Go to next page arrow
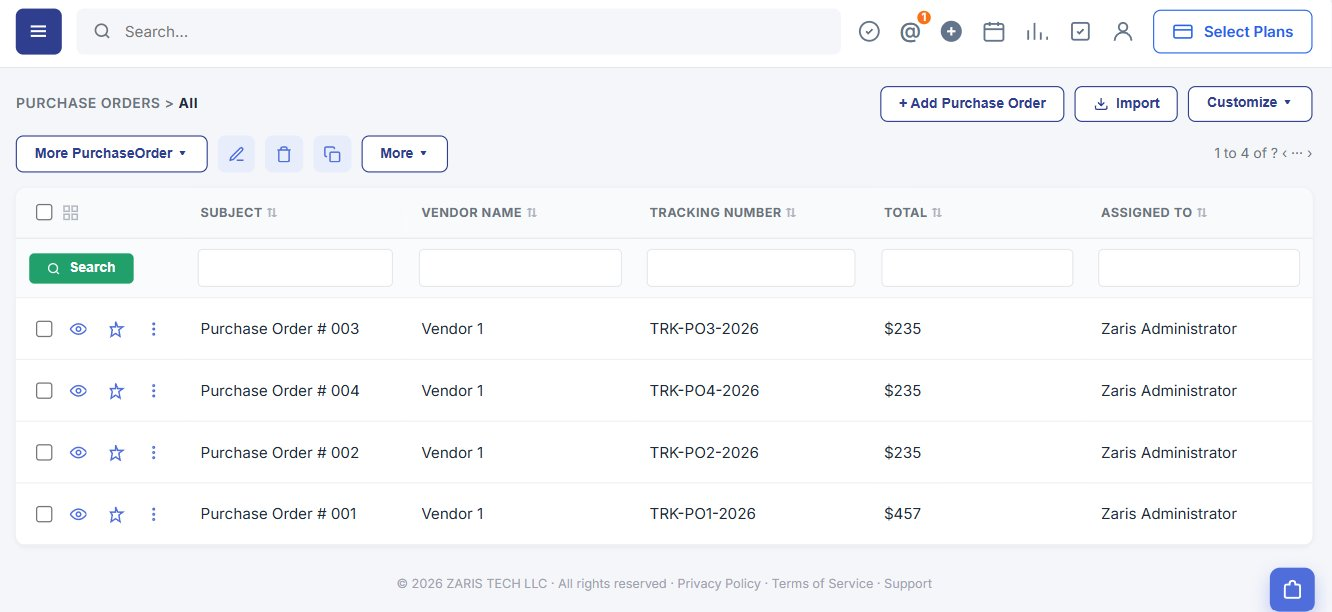Screen dimensions: 1332x612 [1309, 153]
